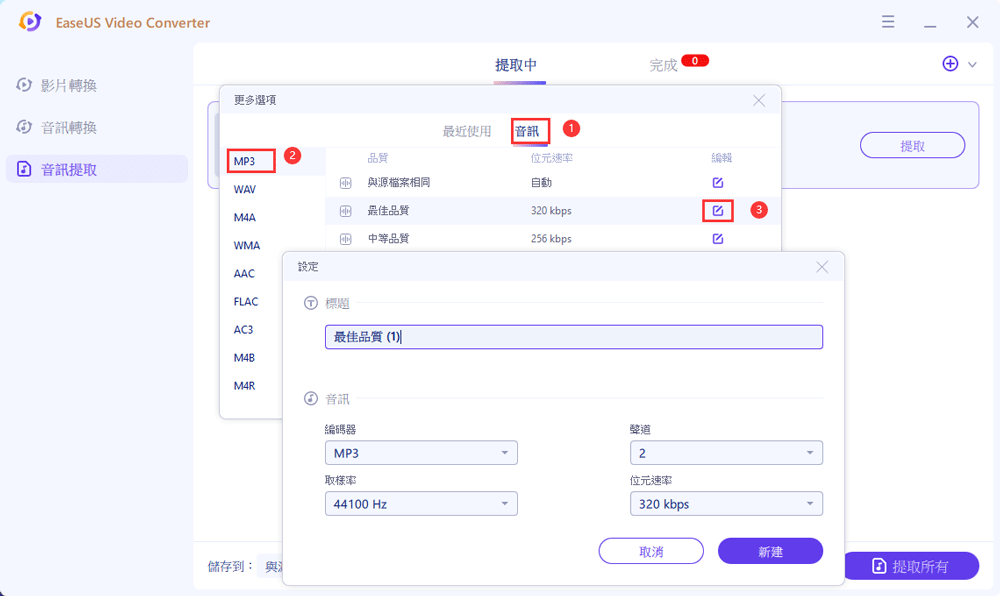The height and width of the screenshot is (596, 1000).
Task: Click the 取消 button
Action: (x=651, y=551)
